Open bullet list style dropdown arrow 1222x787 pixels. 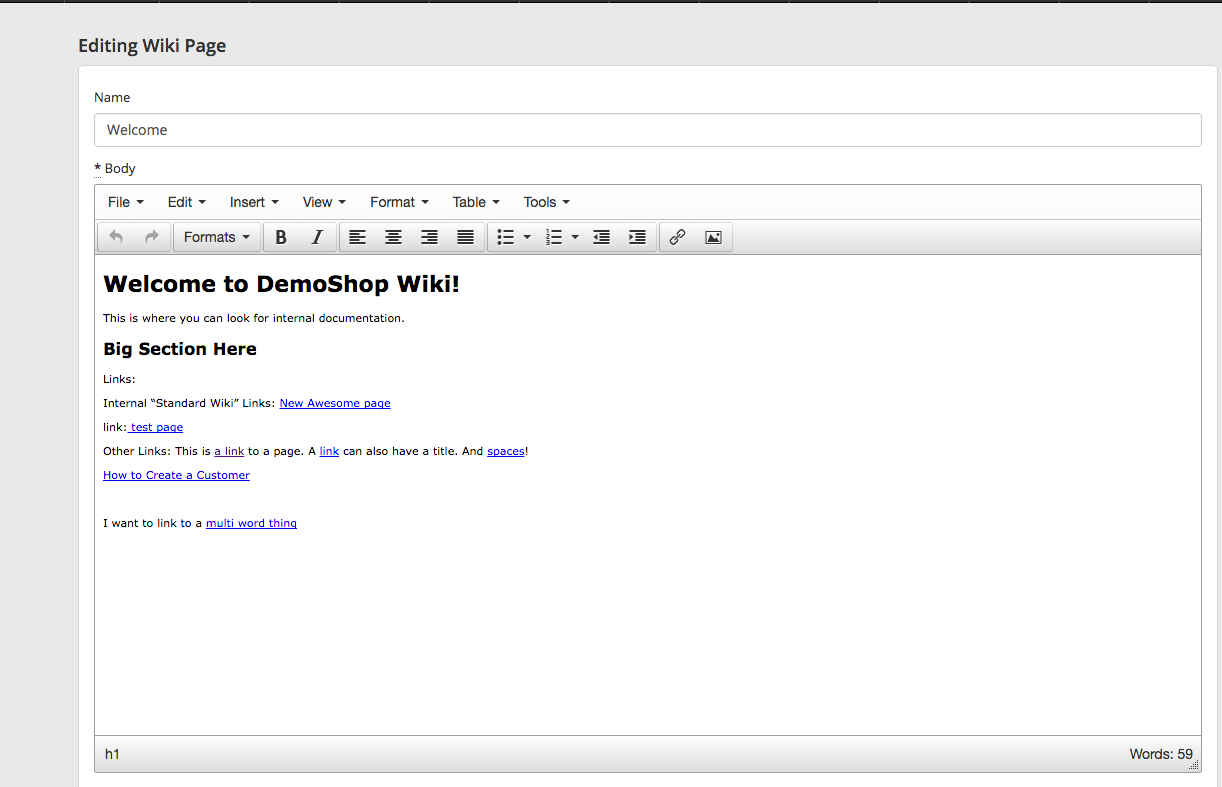(527, 237)
